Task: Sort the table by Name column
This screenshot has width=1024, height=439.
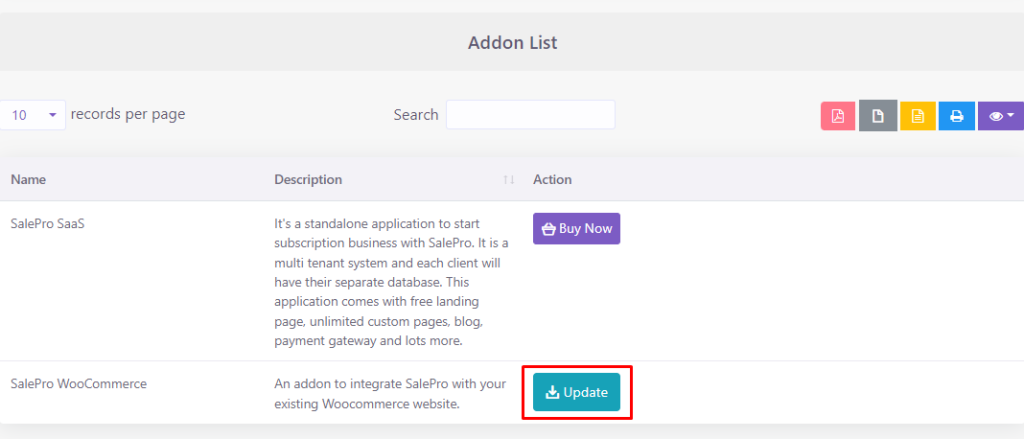Action: coord(28,180)
